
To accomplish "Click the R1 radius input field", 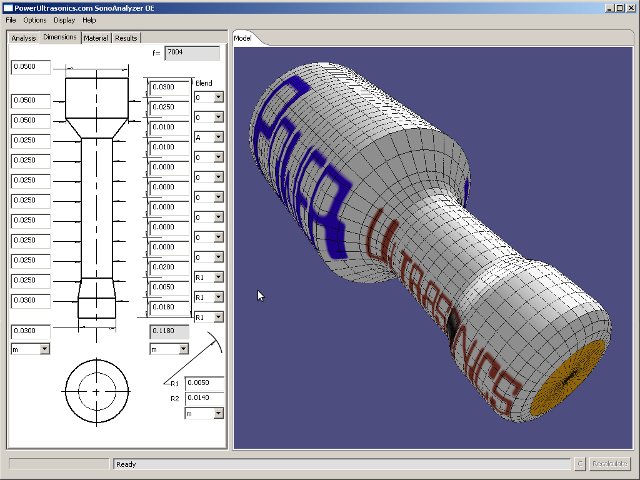I will point(204,383).
